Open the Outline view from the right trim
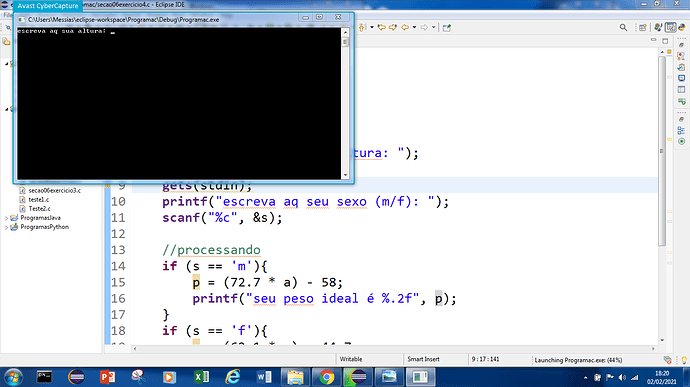This screenshot has height=387, width=690. coord(681,131)
